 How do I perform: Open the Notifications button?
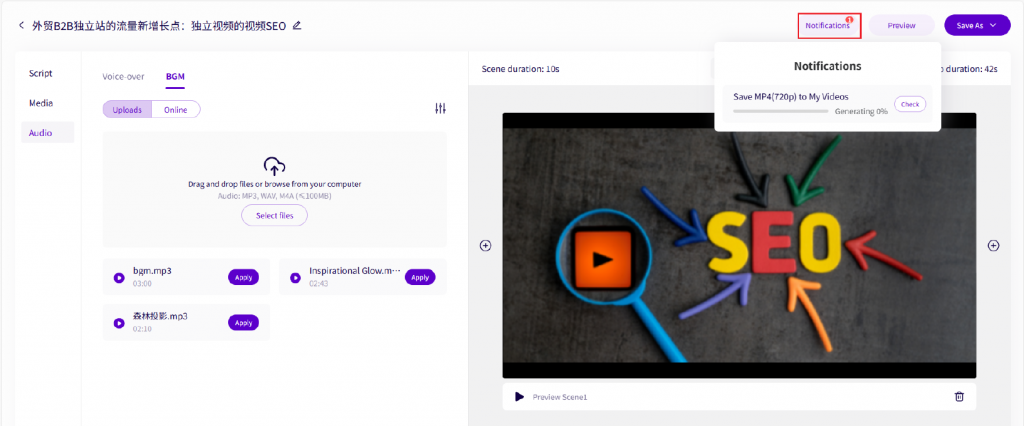point(829,25)
